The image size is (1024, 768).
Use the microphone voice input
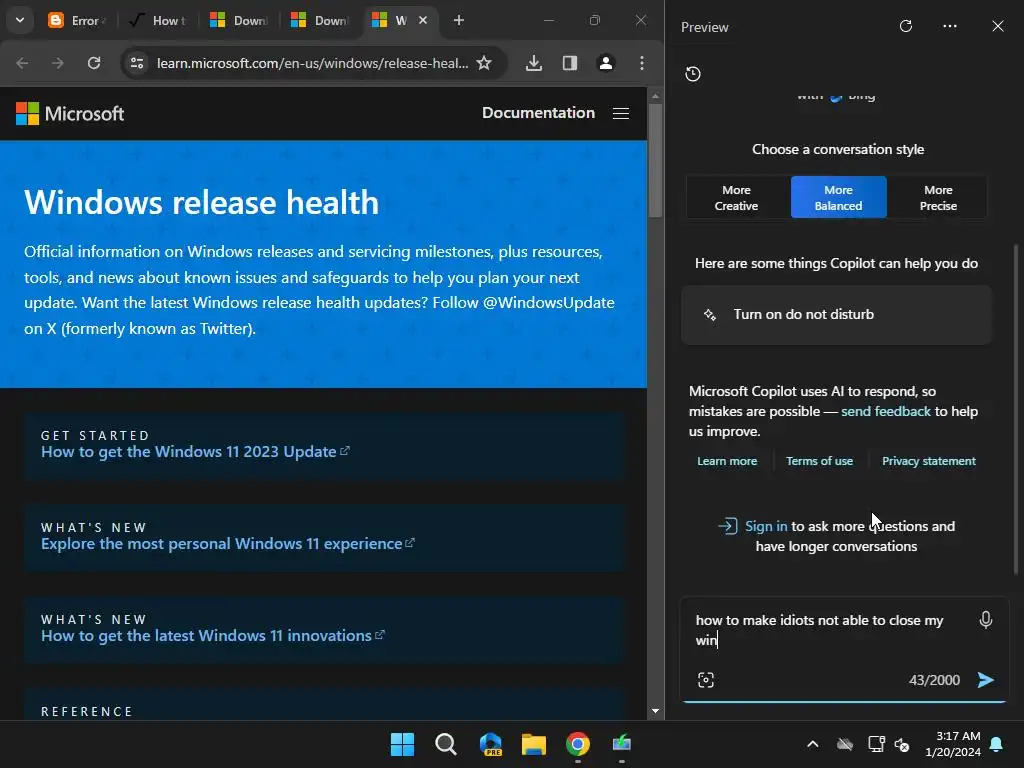tap(986, 620)
